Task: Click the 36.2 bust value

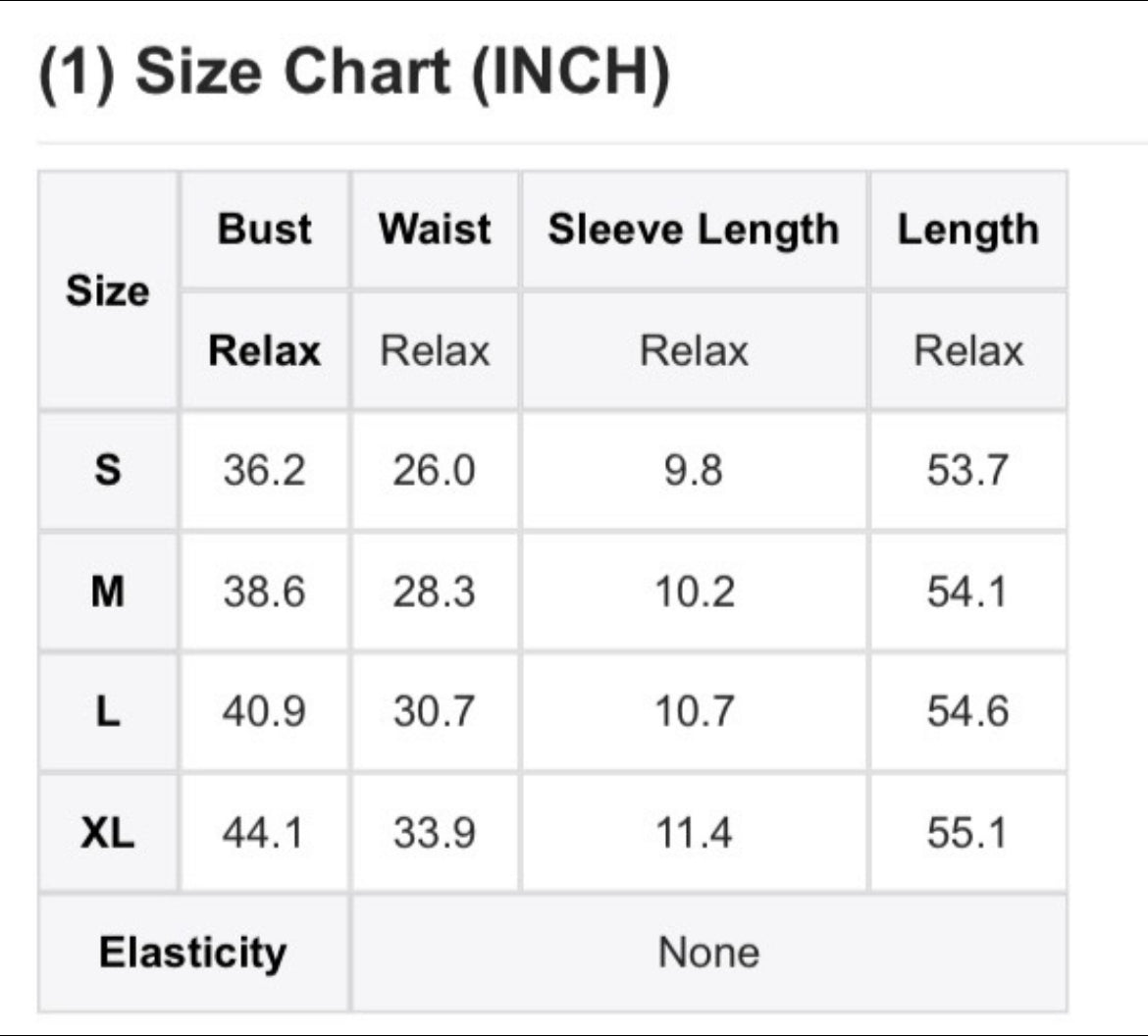Action: pos(264,470)
